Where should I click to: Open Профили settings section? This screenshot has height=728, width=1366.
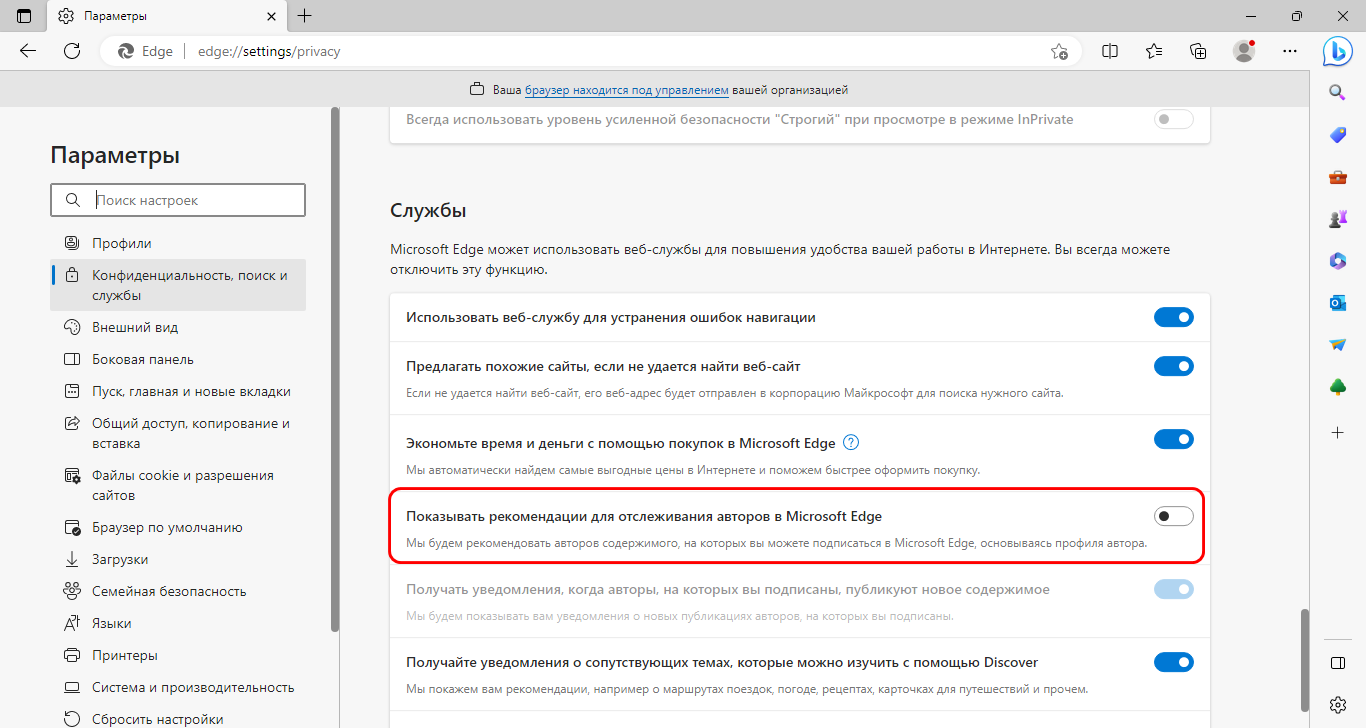click(x=178, y=243)
